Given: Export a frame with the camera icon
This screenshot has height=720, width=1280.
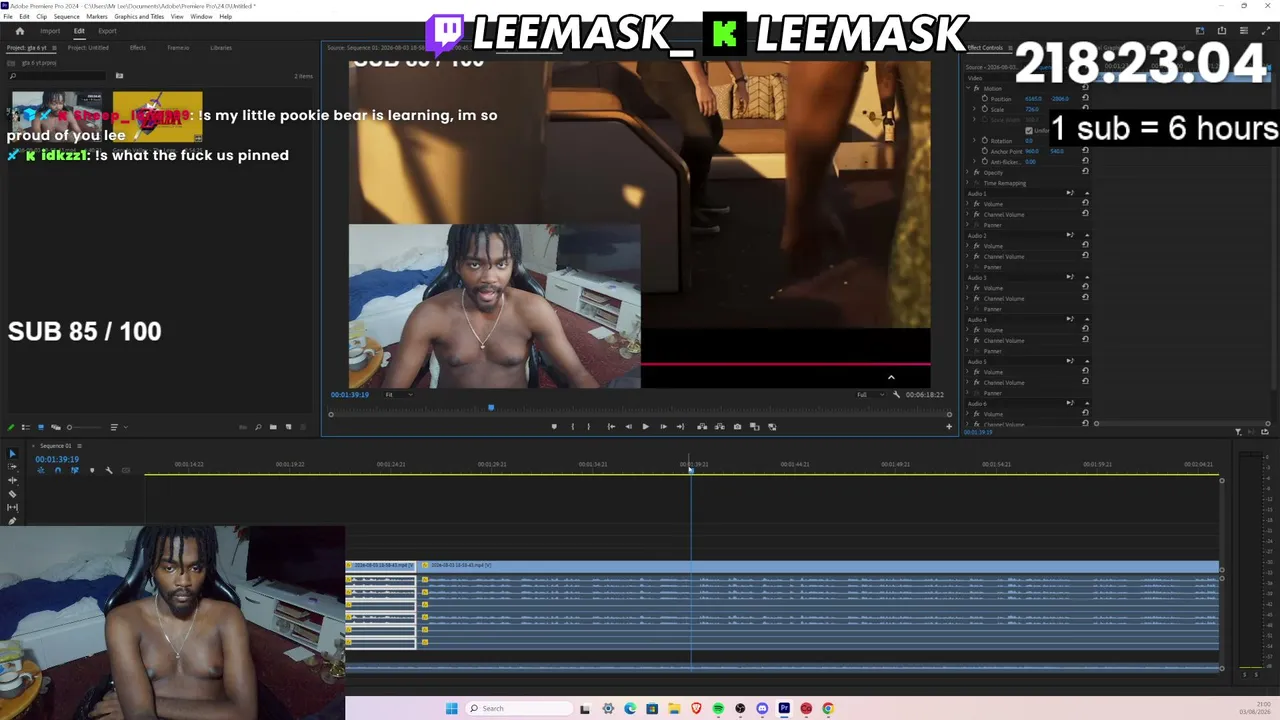Looking at the screenshot, I should [737, 427].
